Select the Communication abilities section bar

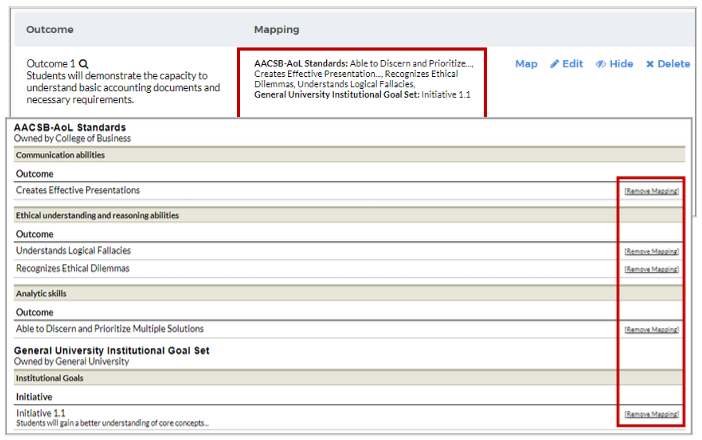click(349, 155)
